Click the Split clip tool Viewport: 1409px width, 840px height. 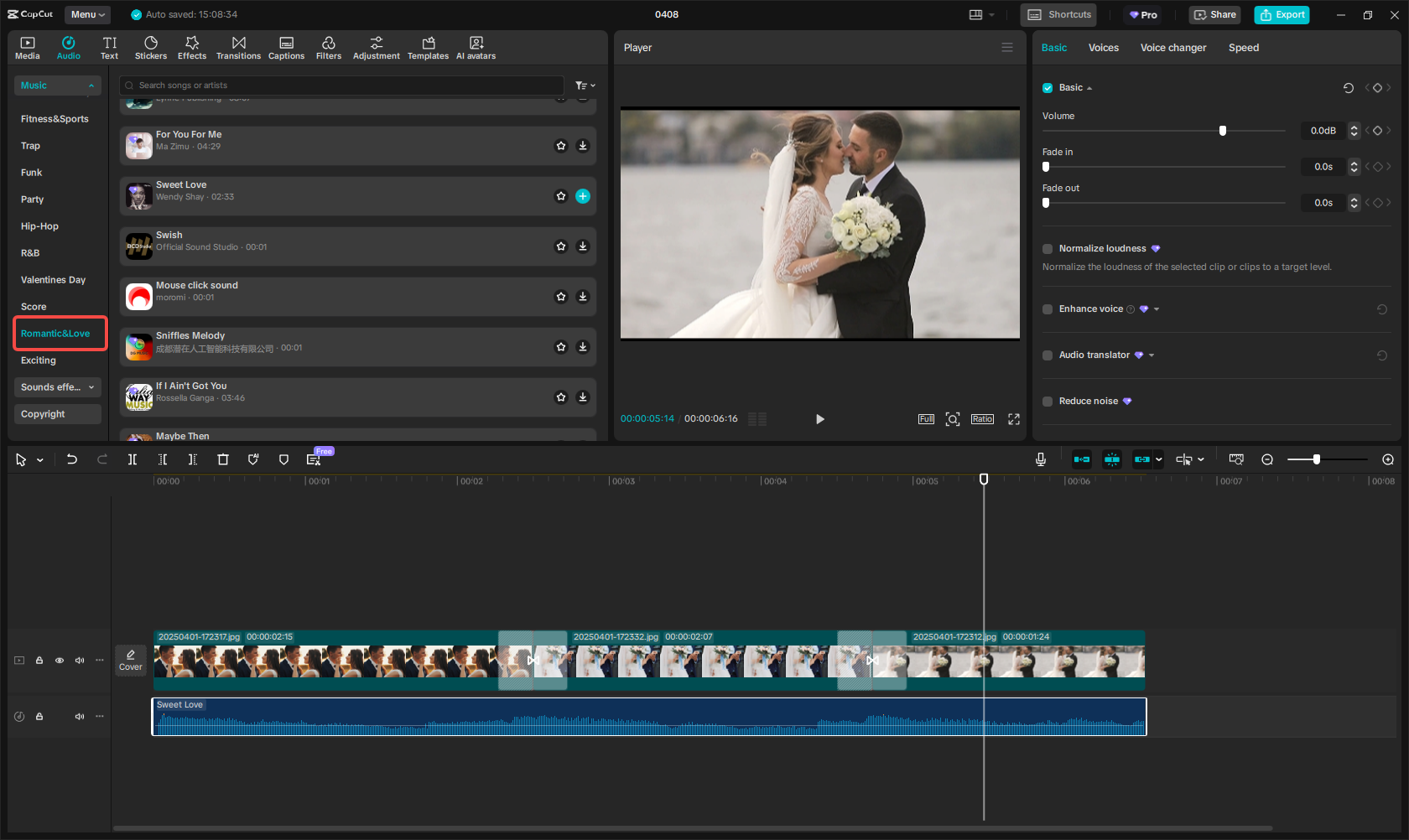tap(133, 459)
